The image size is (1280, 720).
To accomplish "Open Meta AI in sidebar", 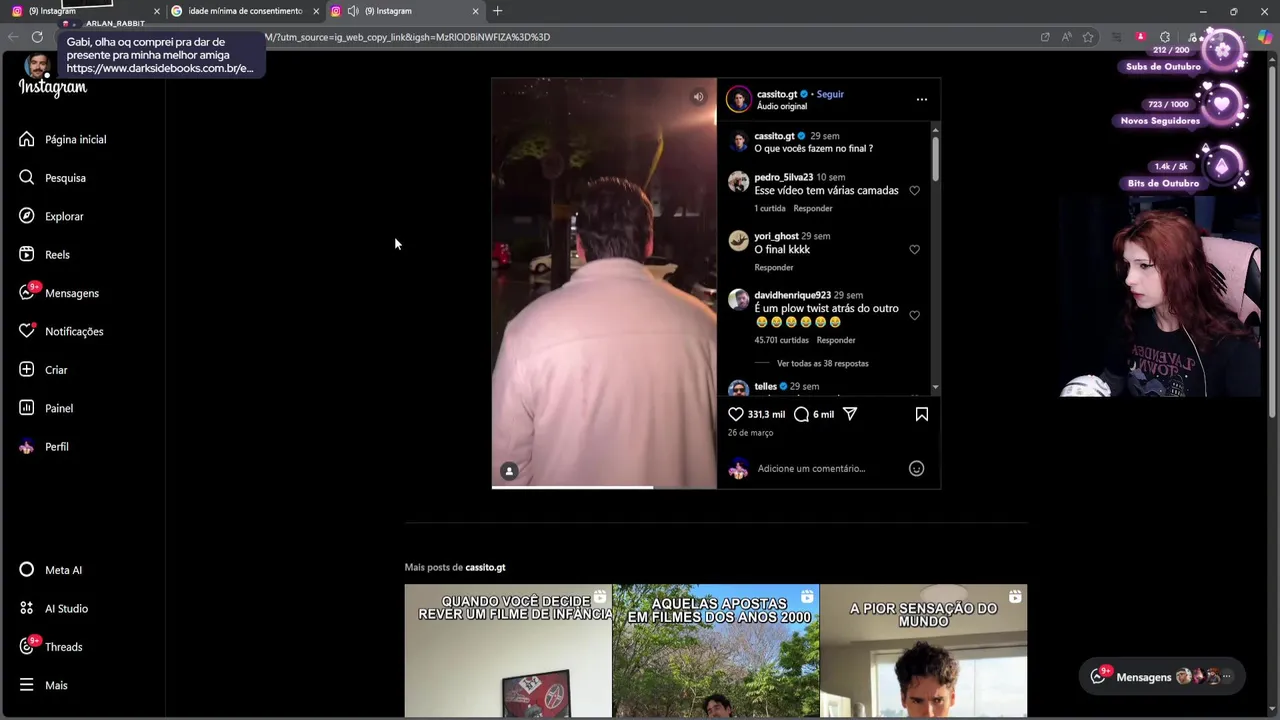I will coord(51,570).
